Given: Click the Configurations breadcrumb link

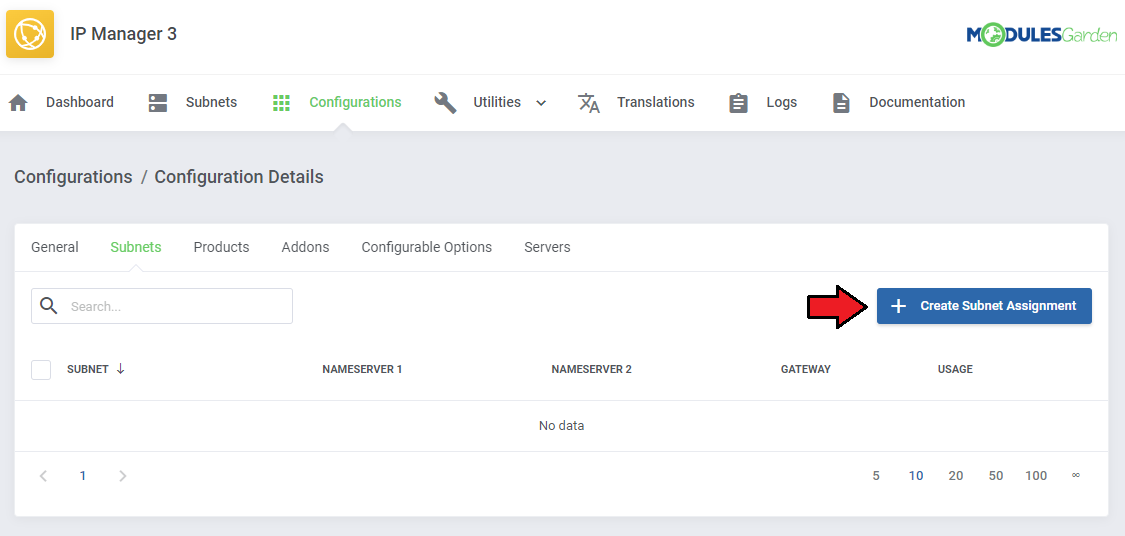Looking at the screenshot, I should click(x=73, y=177).
